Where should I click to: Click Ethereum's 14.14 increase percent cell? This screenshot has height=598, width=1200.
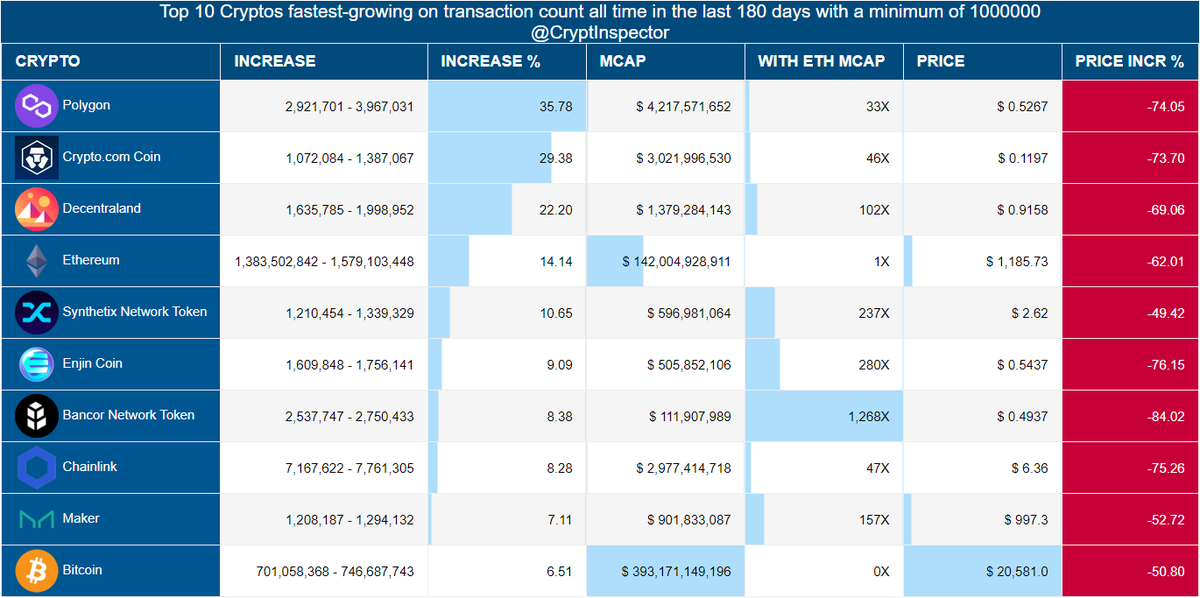pyautogui.click(x=507, y=261)
